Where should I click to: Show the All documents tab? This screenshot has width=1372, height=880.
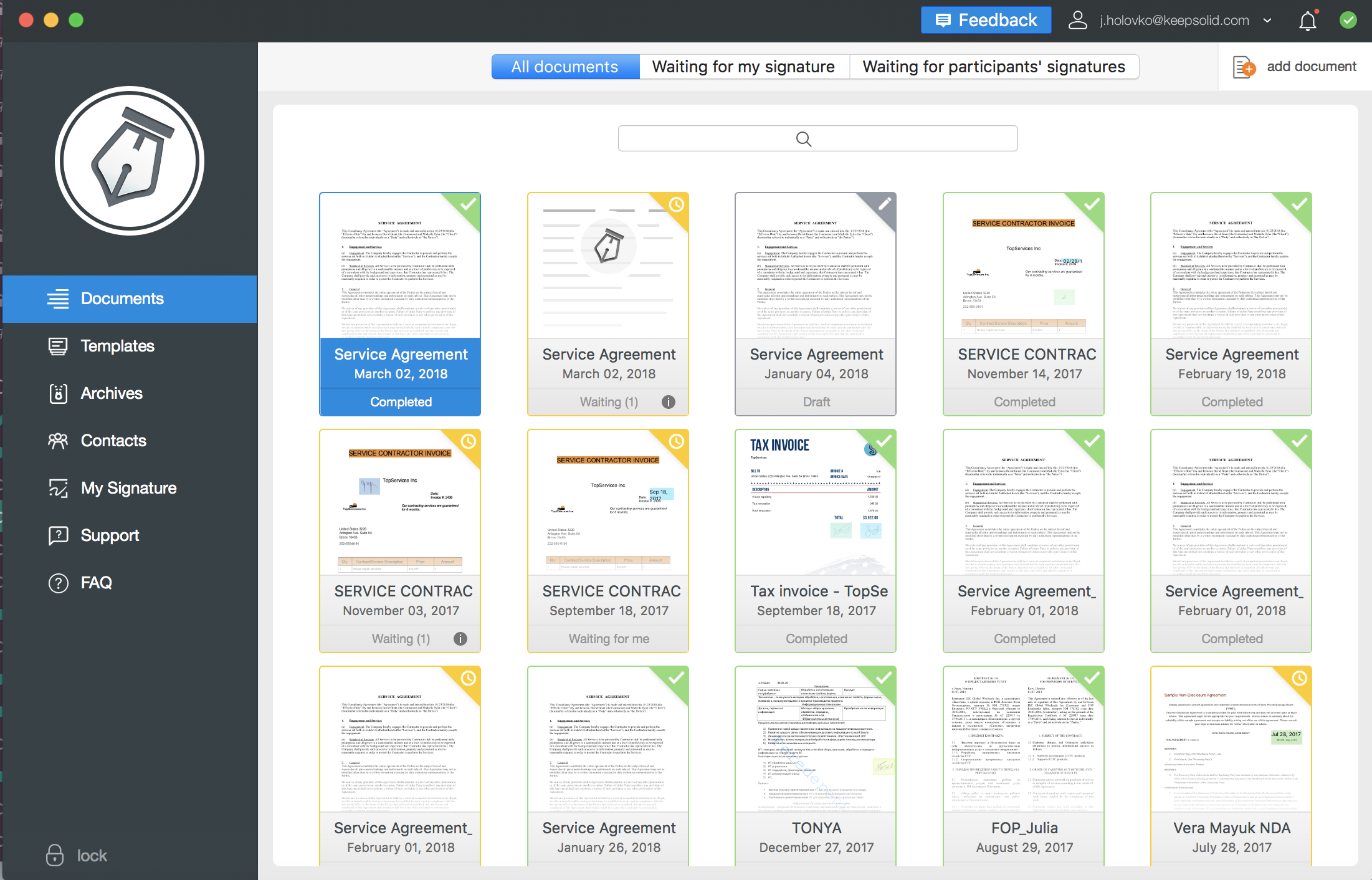(565, 67)
